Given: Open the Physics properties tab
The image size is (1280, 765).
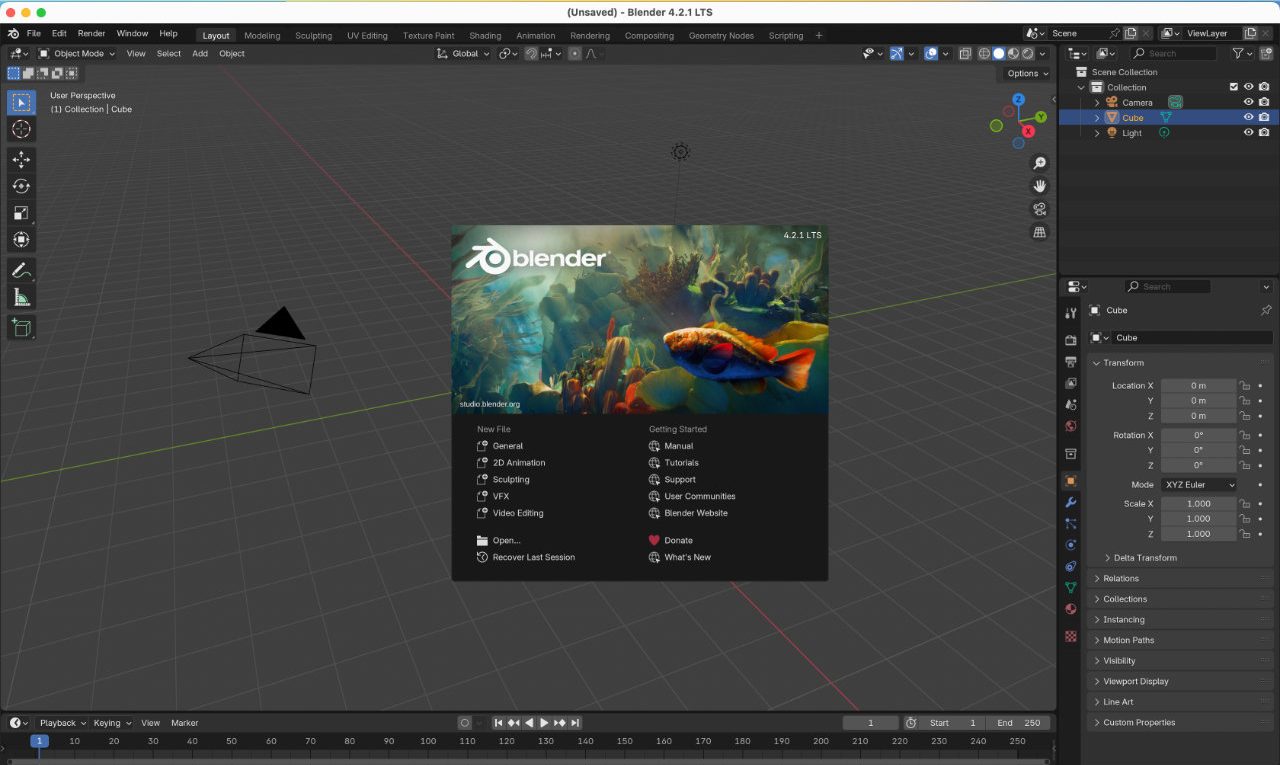Looking at the screenshot, I should [1071, 545].
